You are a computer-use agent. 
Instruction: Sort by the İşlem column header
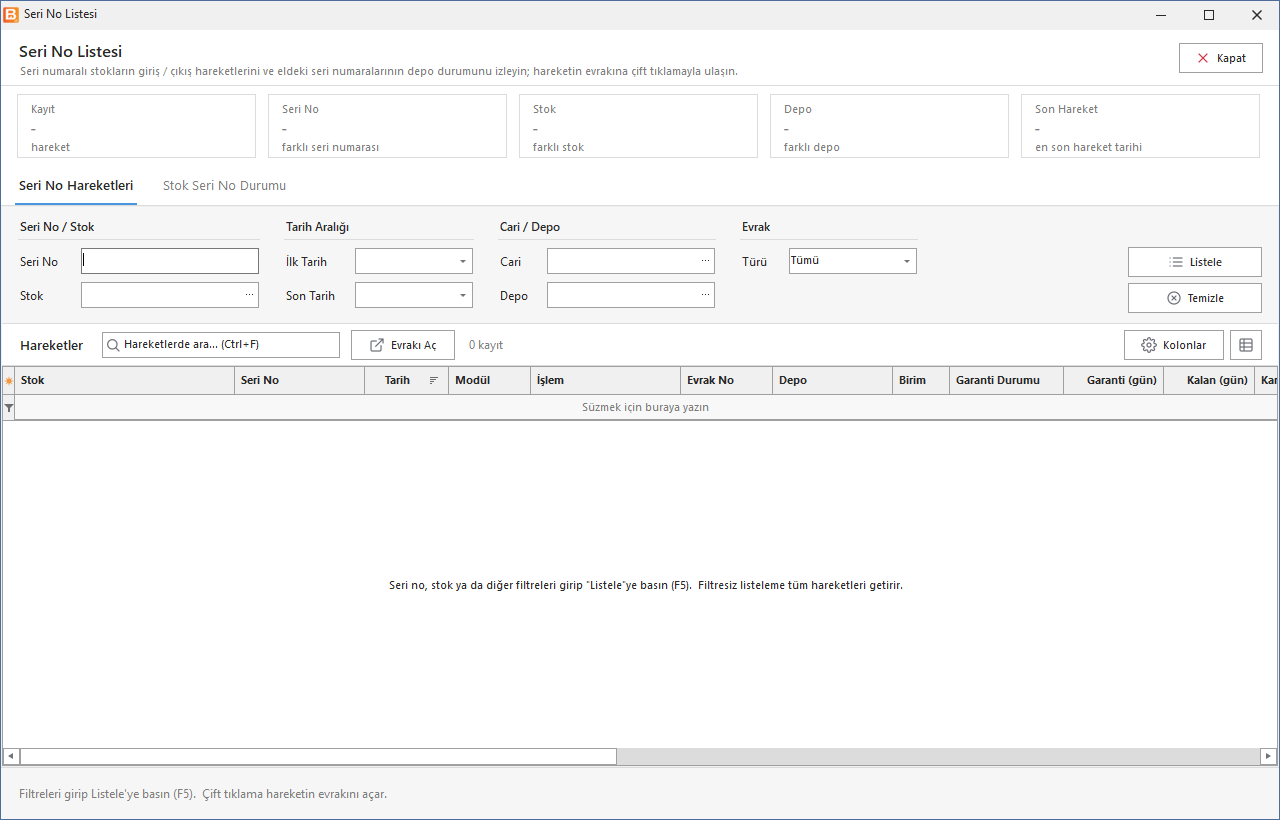(x=606, y=381)
